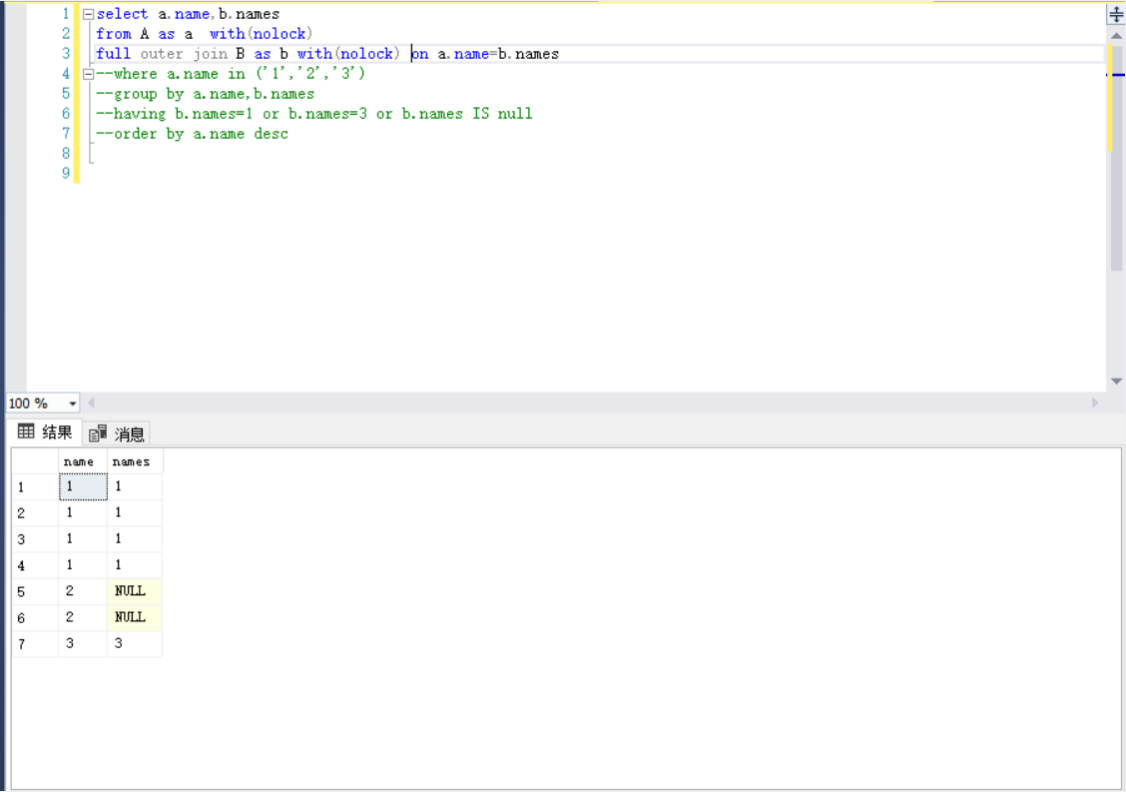The width and height of the screenshot is (1126, 792).
Task: Select result row 6 header
Action: (35, 618)
